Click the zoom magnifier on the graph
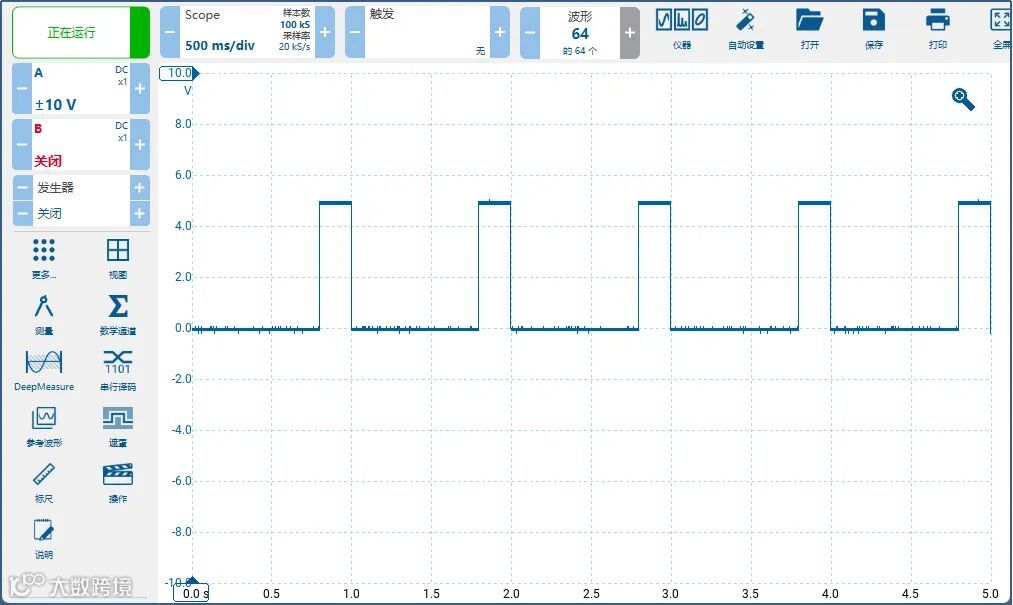1013x605 pixels. [x=963, y=100]
